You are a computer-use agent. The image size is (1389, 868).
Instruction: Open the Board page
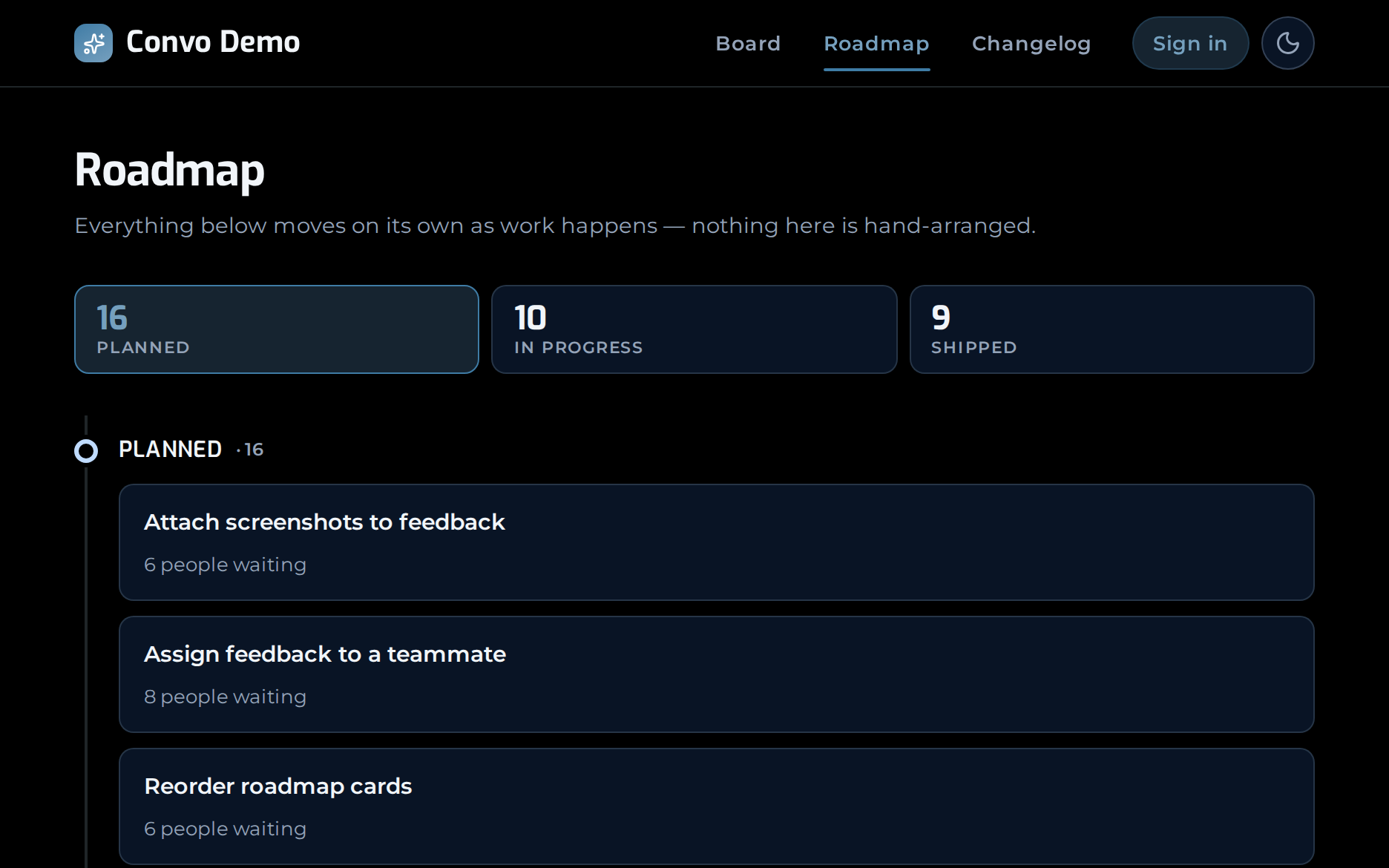coord(748,44)
